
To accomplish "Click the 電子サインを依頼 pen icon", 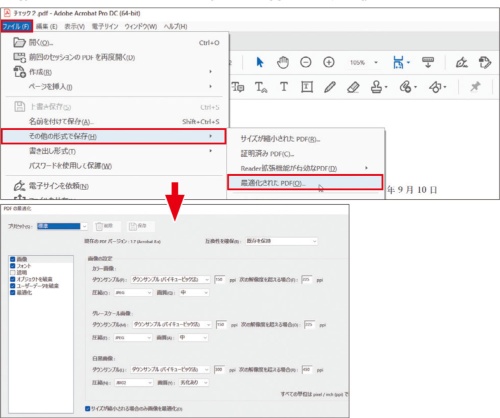I will [x=19, y=186].
